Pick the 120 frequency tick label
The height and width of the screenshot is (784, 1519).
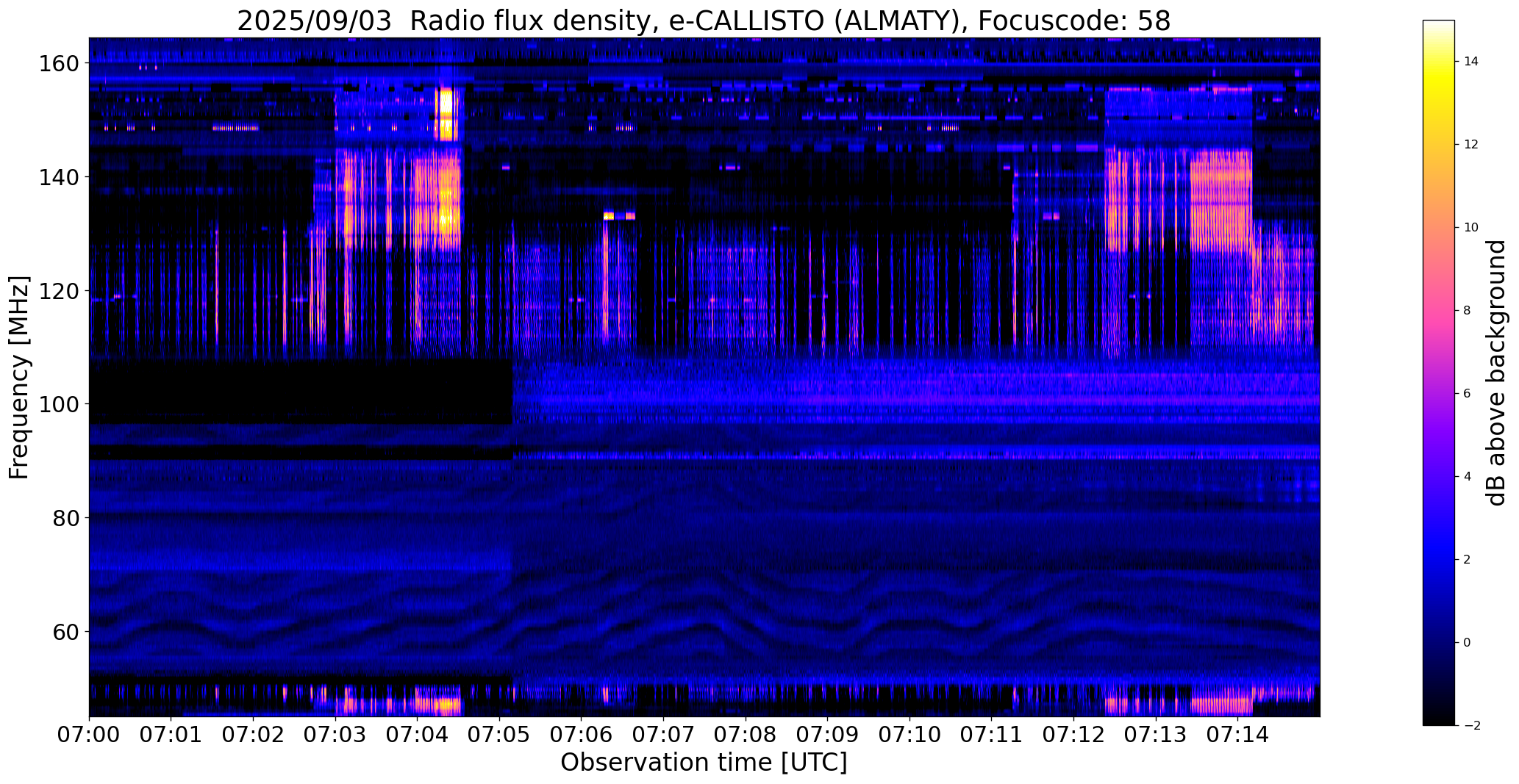[x=60, y=291]
